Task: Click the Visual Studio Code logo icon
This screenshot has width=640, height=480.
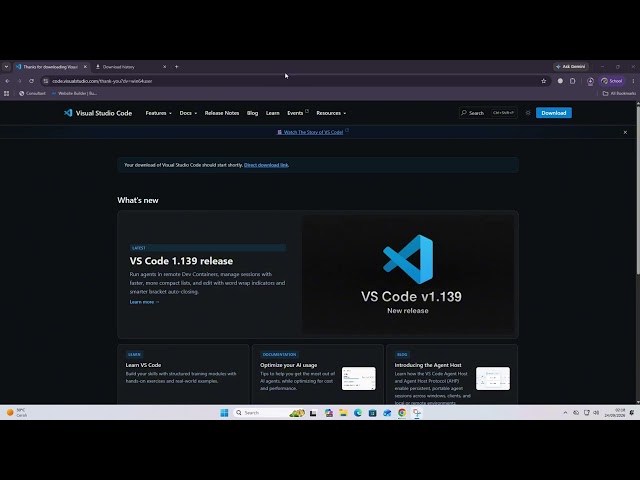Action: 68,113
